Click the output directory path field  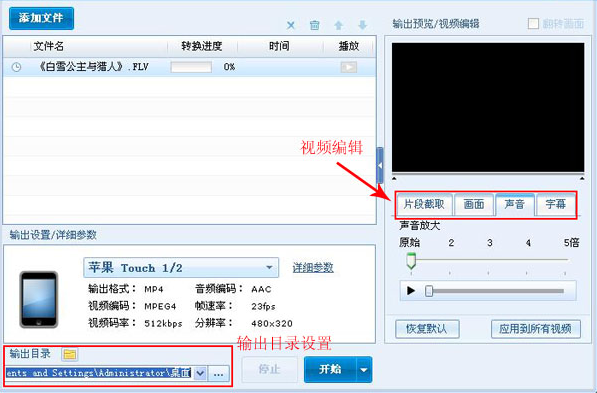pyautogui.click(x=99, y=373)
